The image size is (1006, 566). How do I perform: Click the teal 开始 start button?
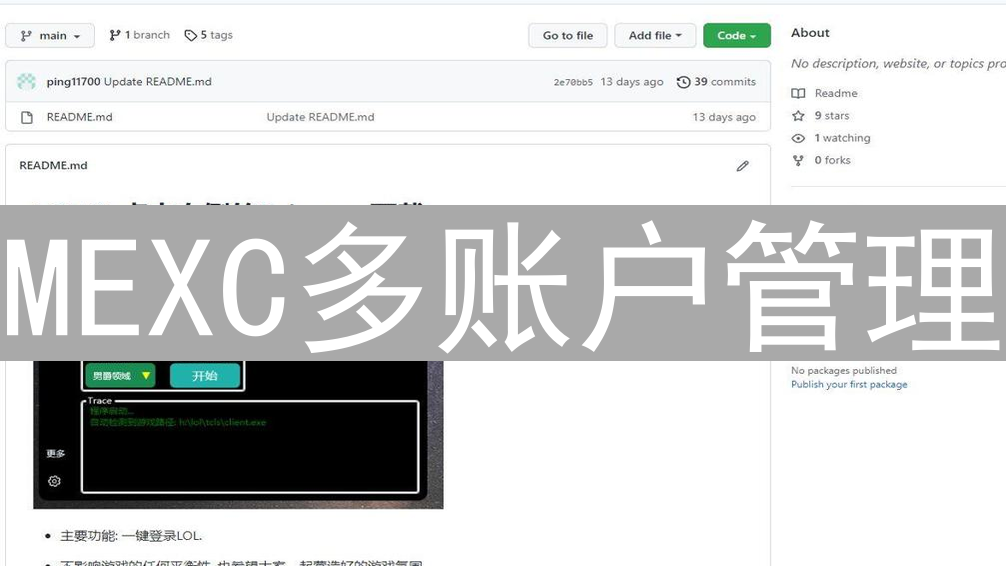click(205, 375)
